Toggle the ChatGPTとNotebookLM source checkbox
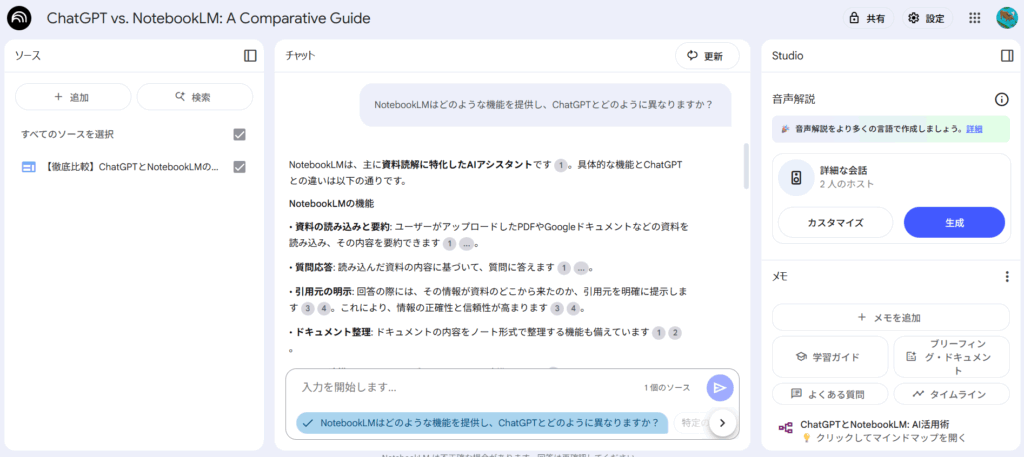Image resolution: width=1024 pixels, height=457 pixels. click(x=240, y=167)
